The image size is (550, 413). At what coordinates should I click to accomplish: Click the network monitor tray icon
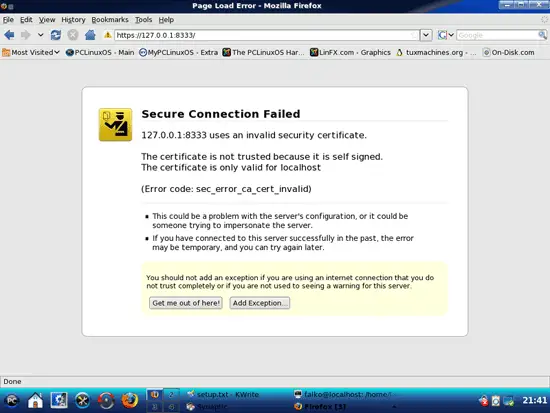(509, 400)
